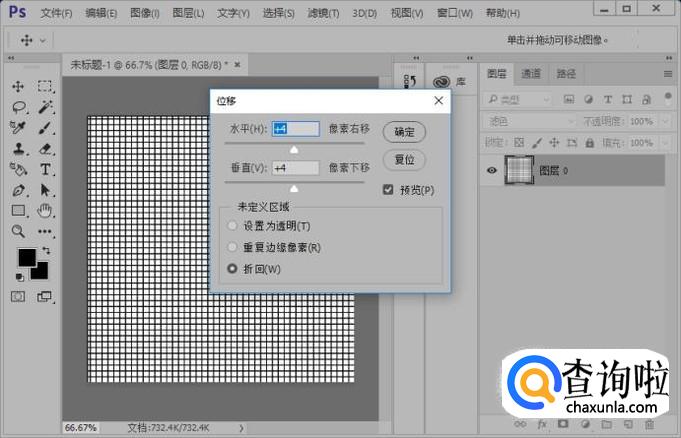Click the 复位 reset button
The height and width of the screenshot is (438, 681).
point(404,160)
